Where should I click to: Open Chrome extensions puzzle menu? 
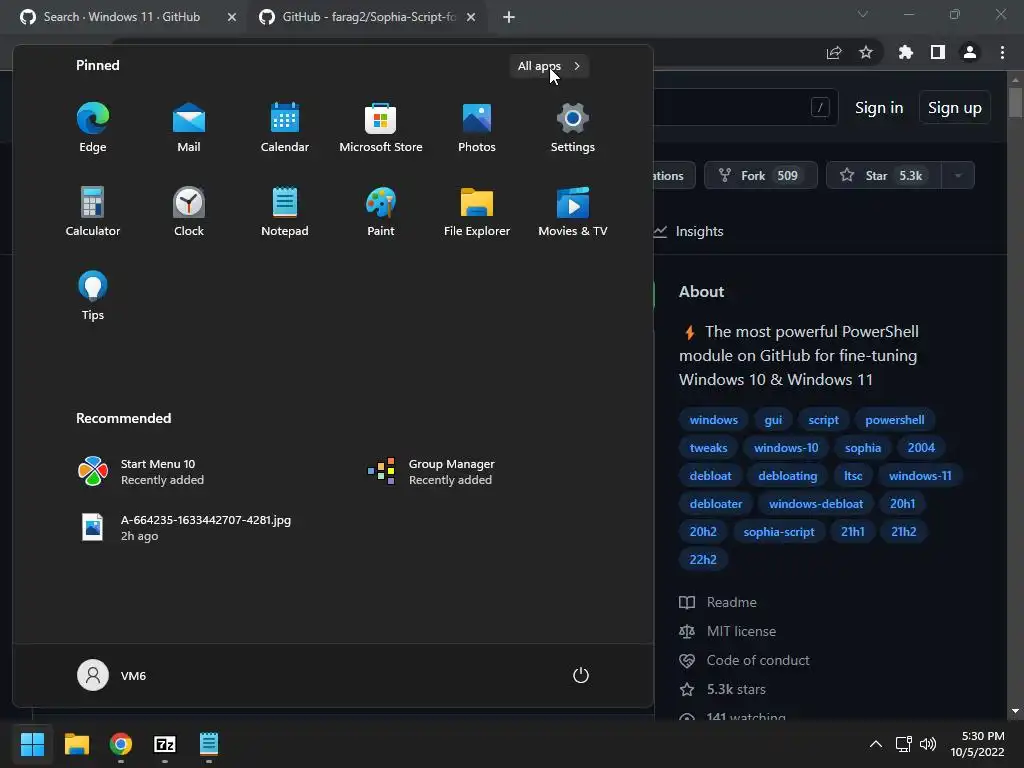[x=906, y=52]
